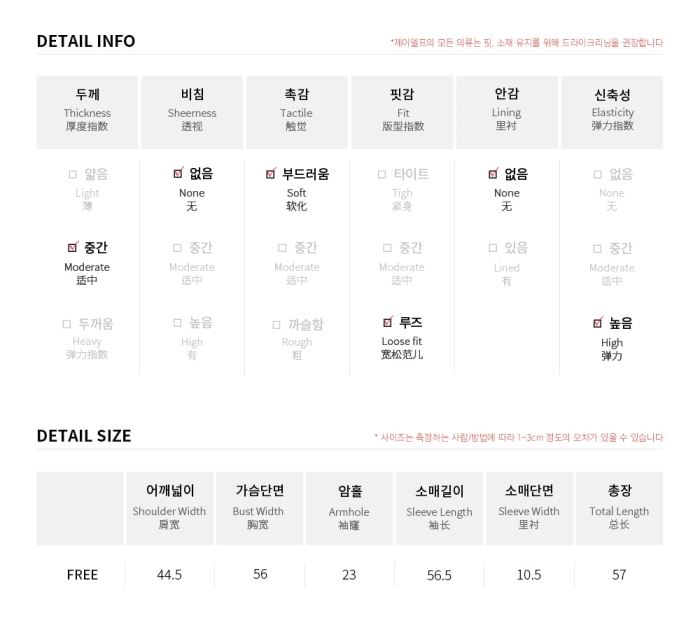Click the Shoulder Width size header
The width and height of the screenshot is (700, 625).
coord(170,508)
